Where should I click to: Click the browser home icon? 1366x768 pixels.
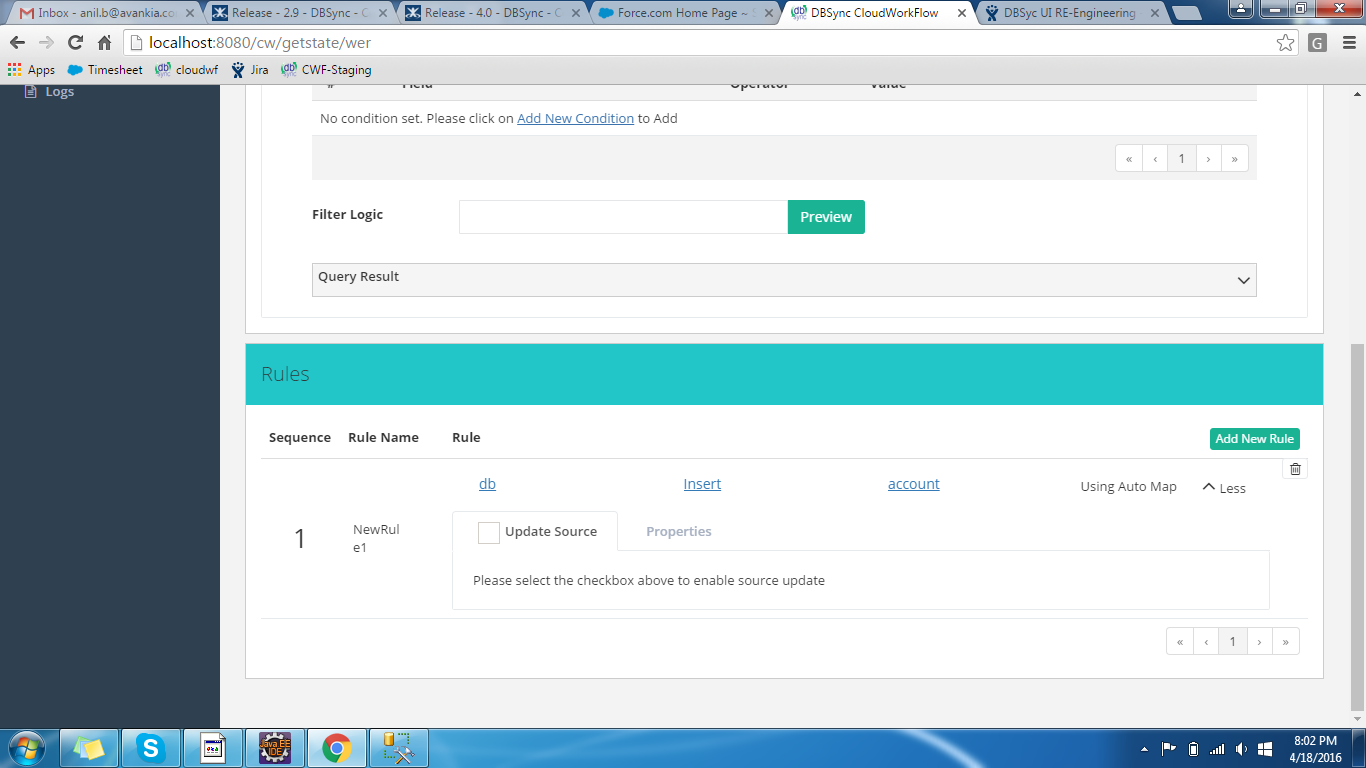104,43
